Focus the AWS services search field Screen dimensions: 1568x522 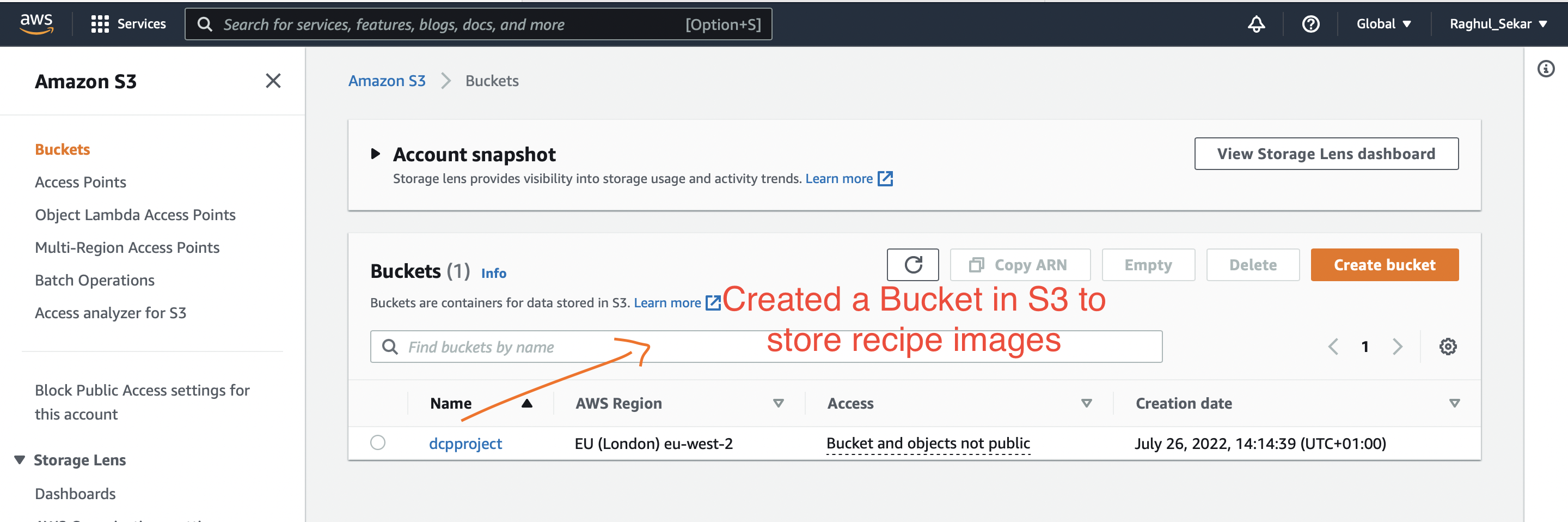pyautogui.click(x=478, y=25)
